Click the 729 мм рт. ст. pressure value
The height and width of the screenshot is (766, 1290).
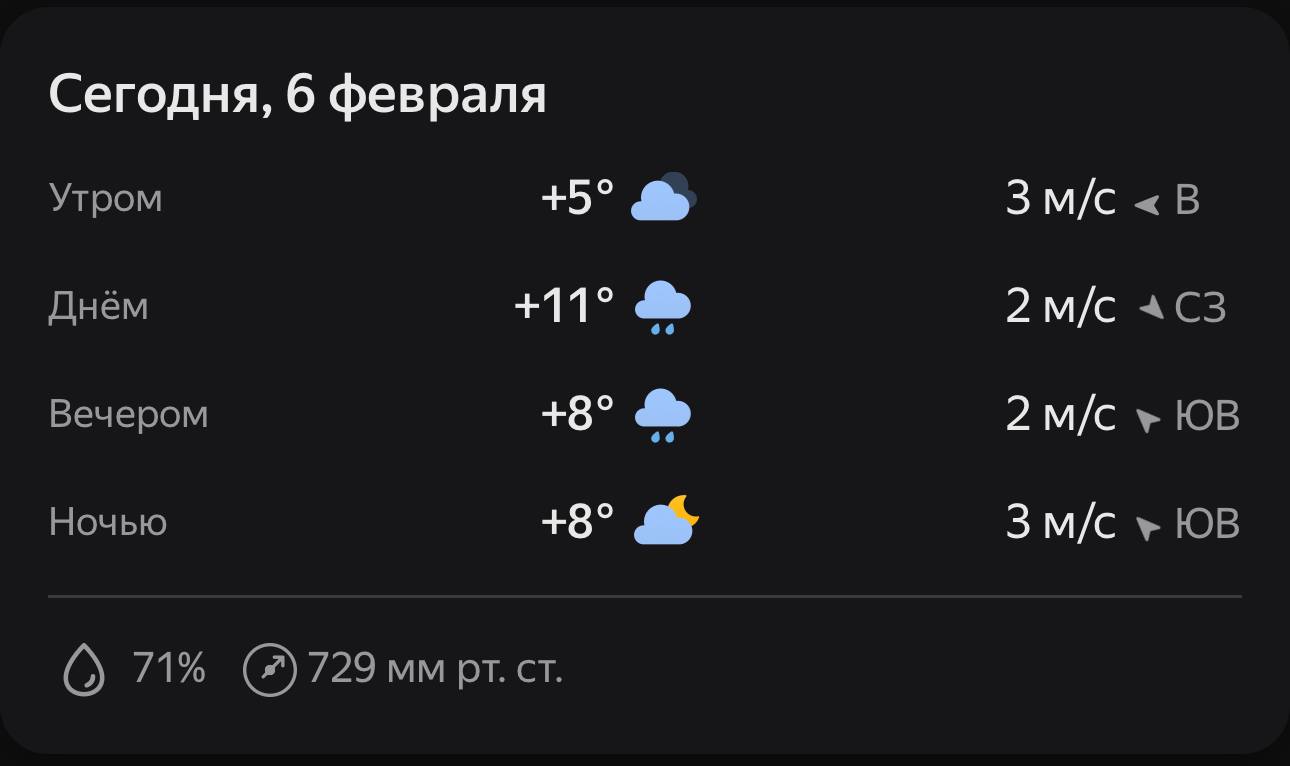[435, 668]
